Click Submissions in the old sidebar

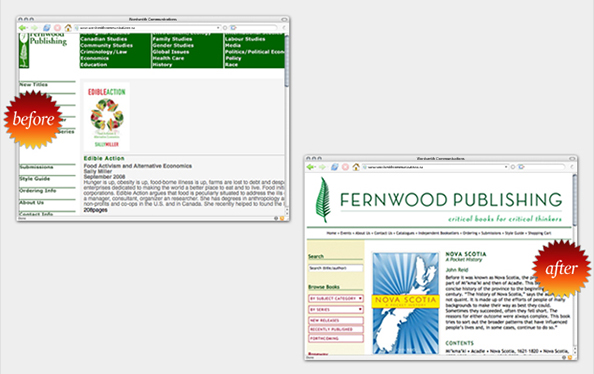point(36,167)
